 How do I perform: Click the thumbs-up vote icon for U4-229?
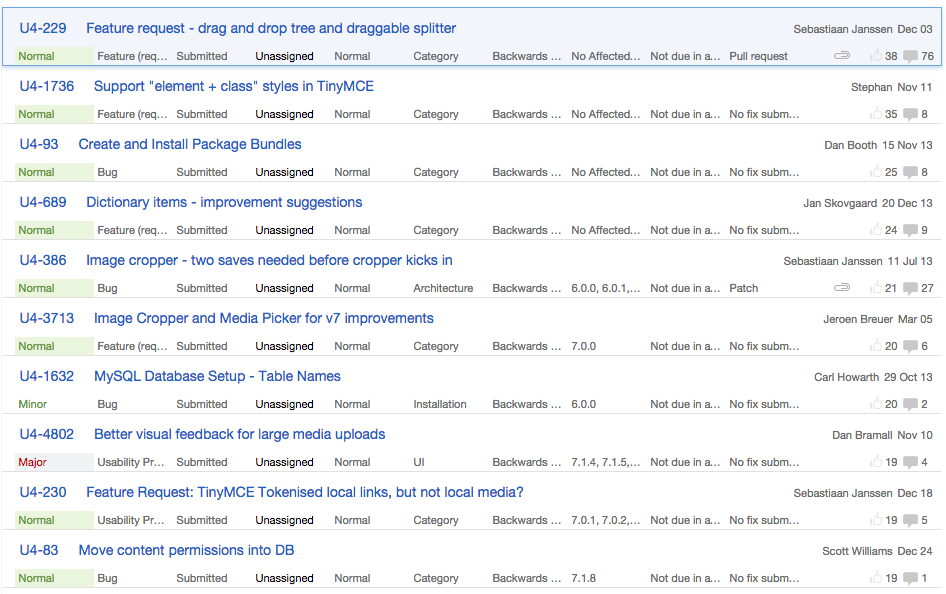click(x=876, y=56)
